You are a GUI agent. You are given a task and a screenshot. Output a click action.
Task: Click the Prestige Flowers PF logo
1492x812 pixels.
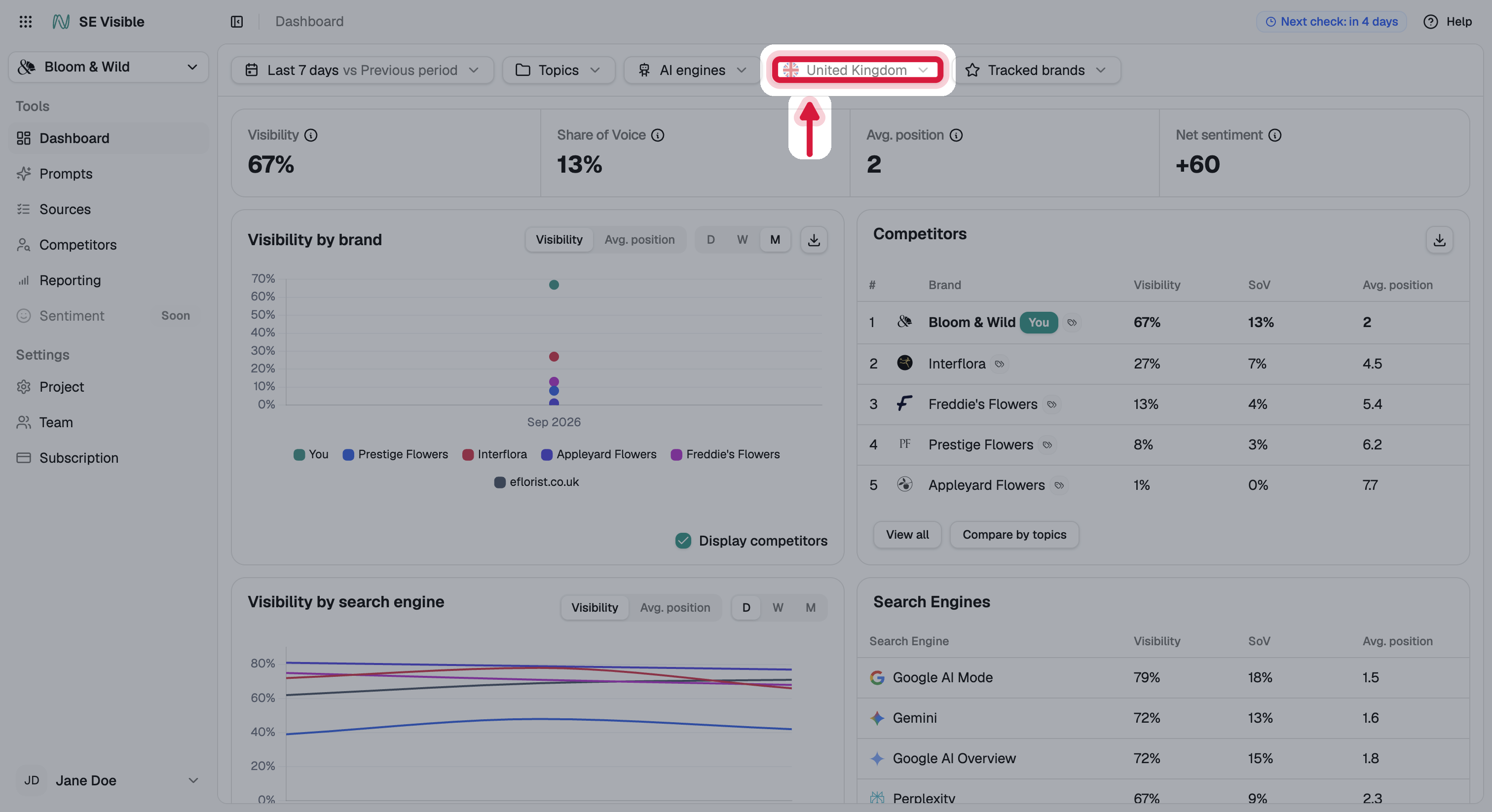coord(905,444)
